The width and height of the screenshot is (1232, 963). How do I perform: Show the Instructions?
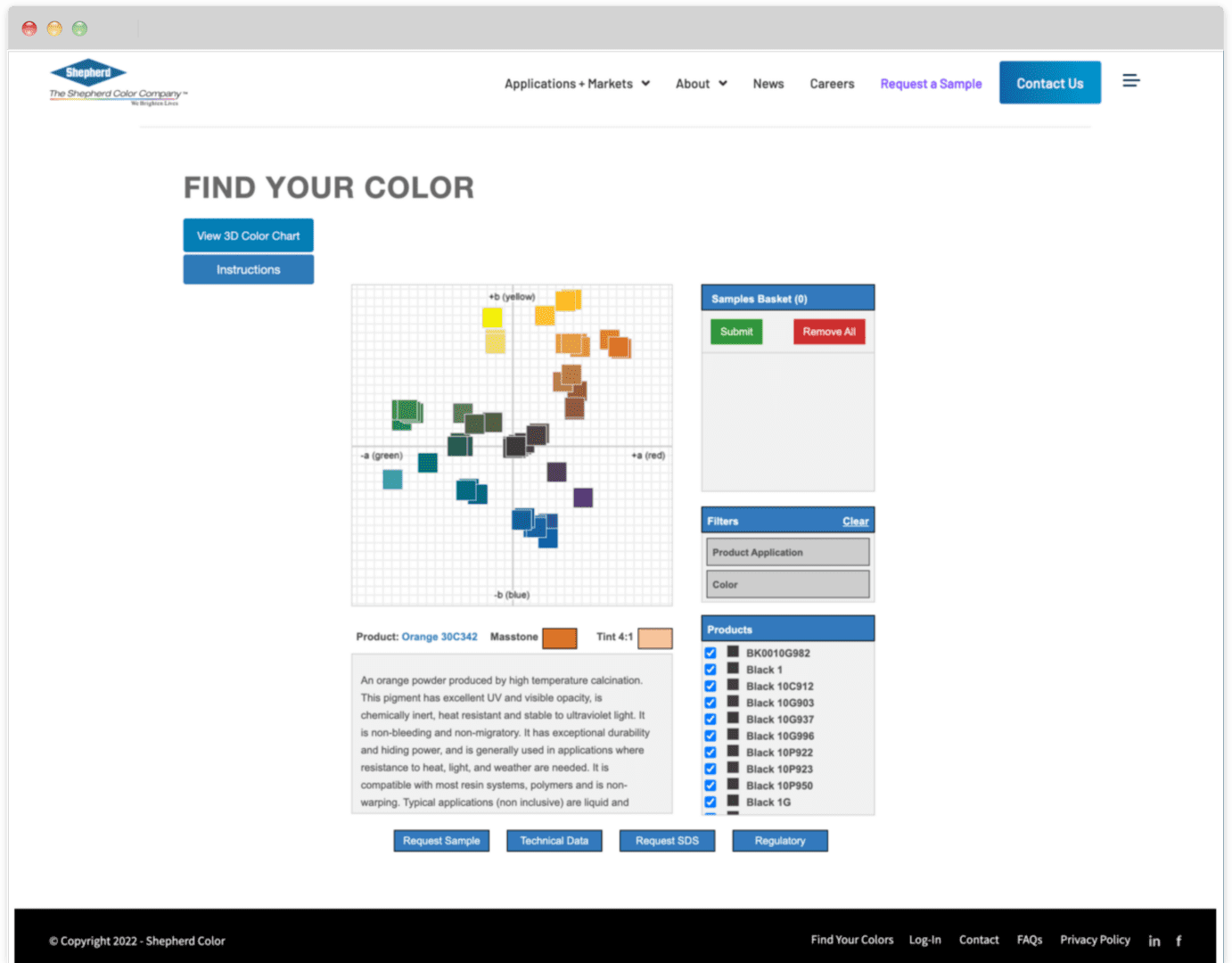[x=249, y=269]
